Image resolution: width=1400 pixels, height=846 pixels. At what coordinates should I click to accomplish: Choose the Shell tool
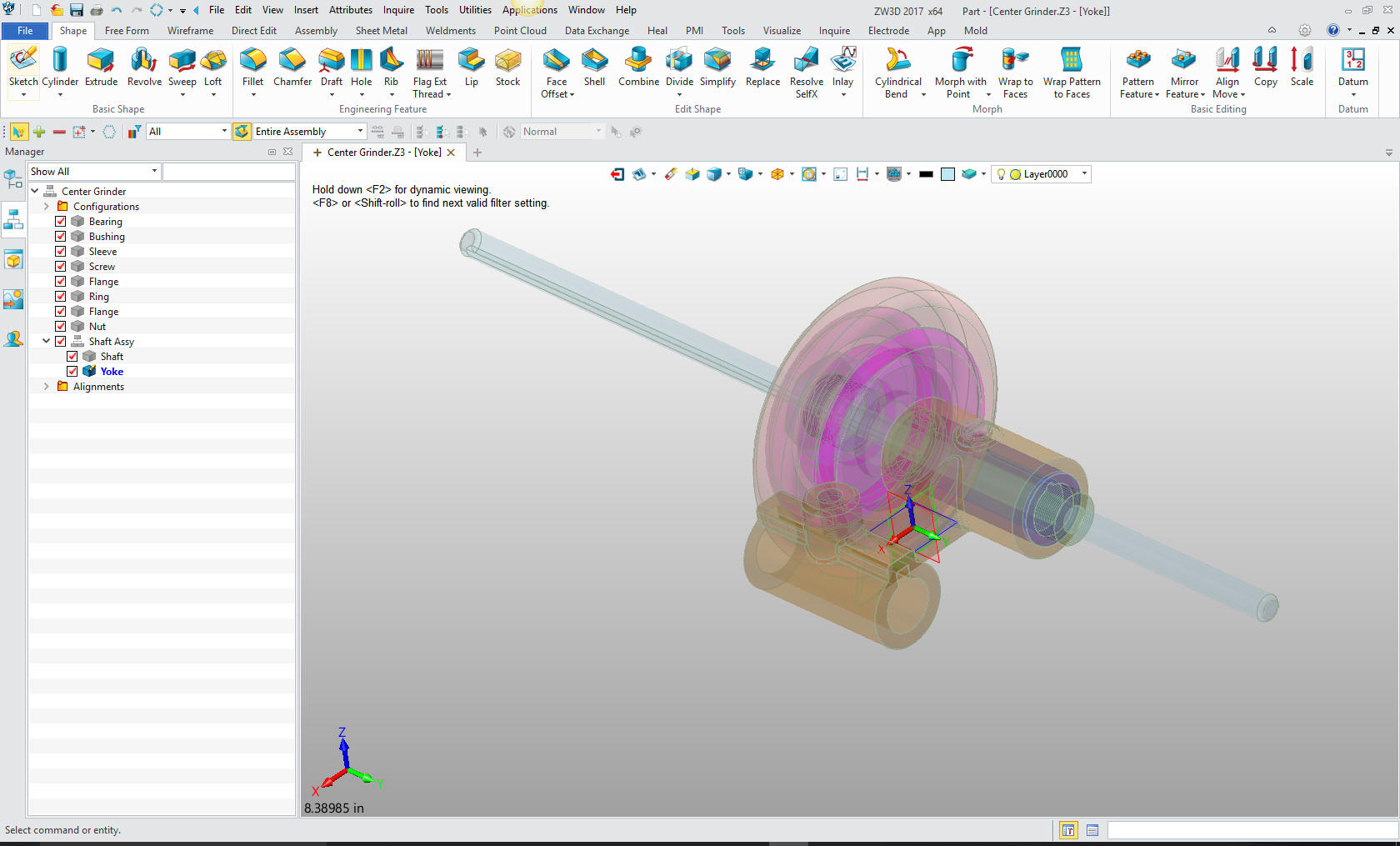point(594,68)
